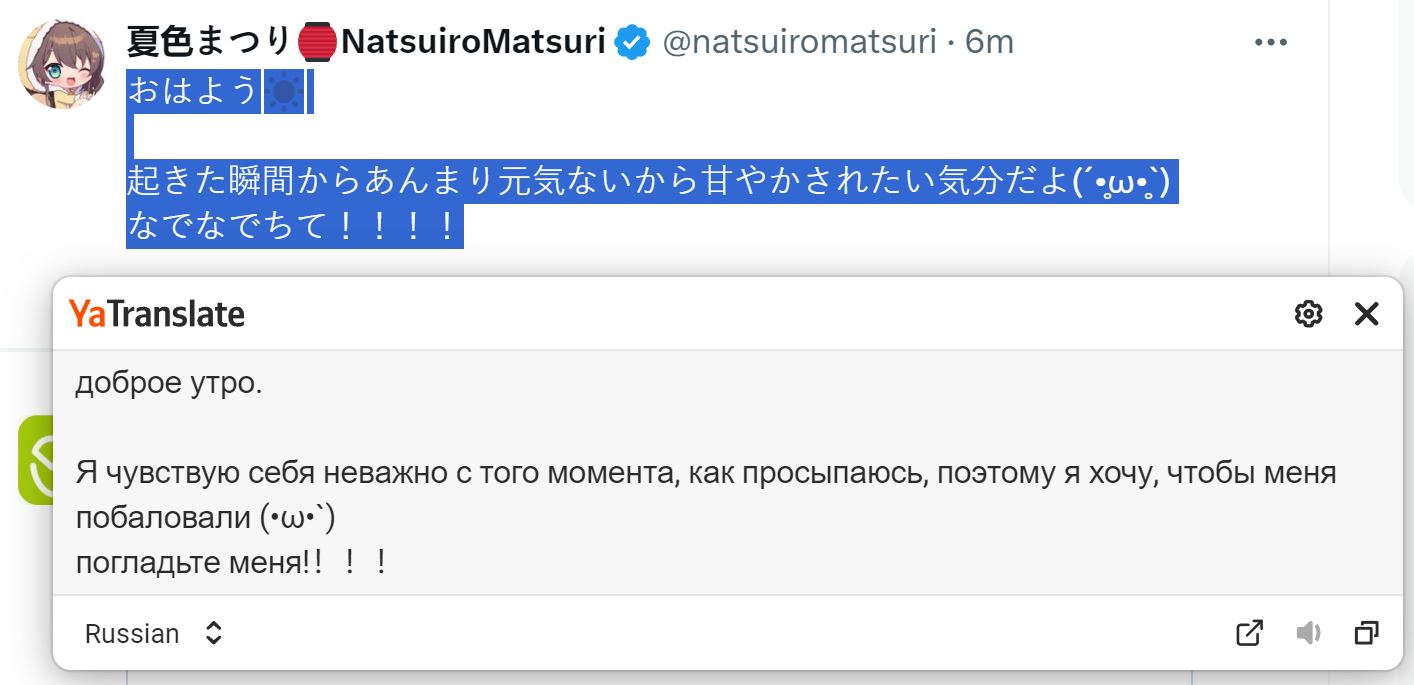The height and width of the screenshot is (685, 1414).
Task: Open NatsuiroMatsuri's profile avatar
Action: pos(62,62)
